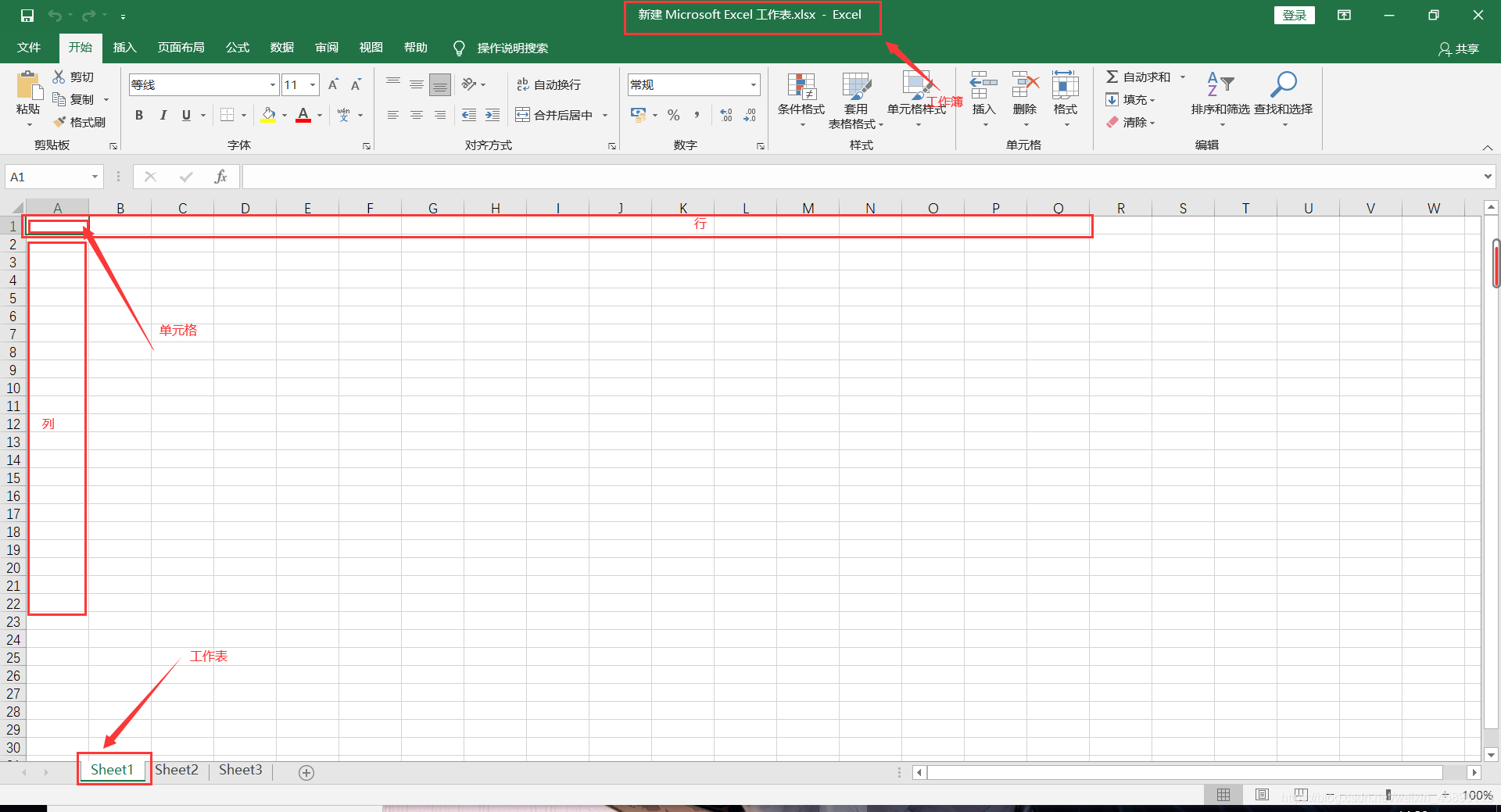
Task: Collapse the ribbon
Action: 1488,148
